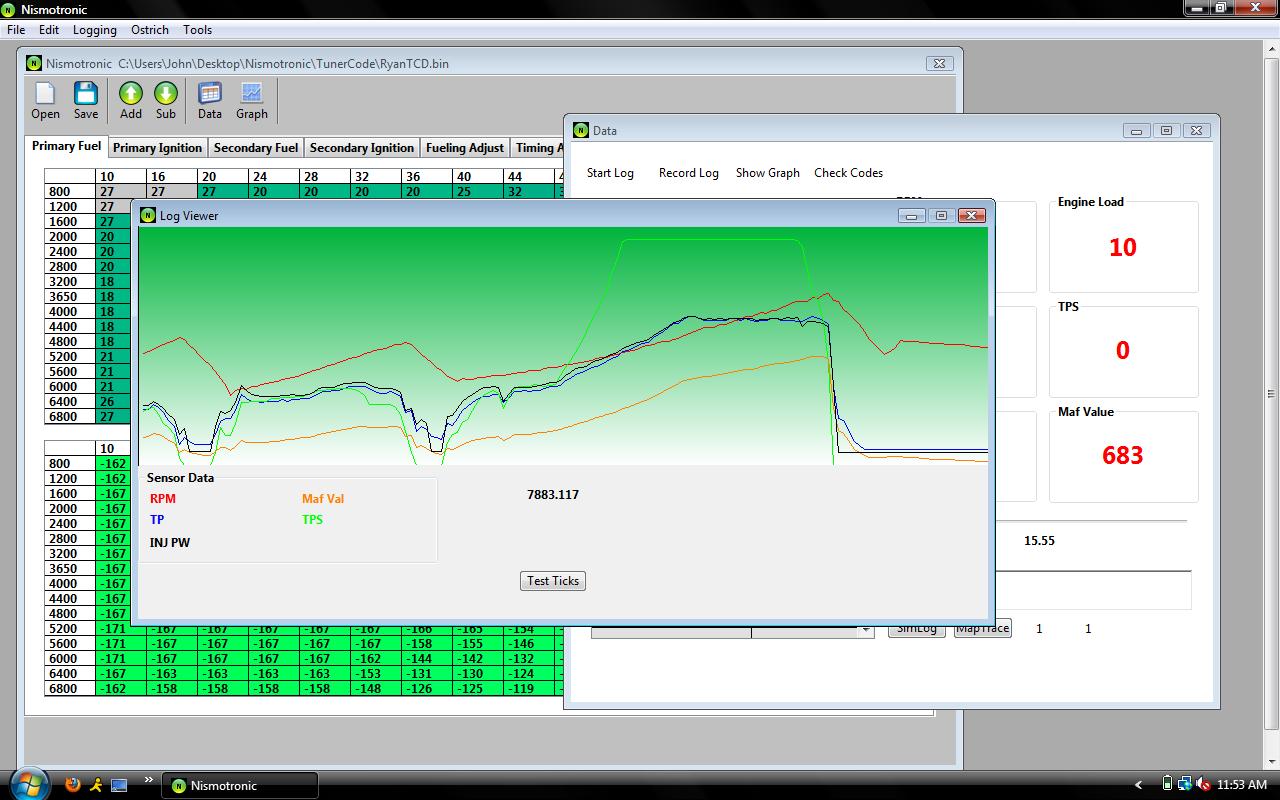Click Show Graph in Data window
The height and width of the screenshot is (800, 1280).
point(767,173)
